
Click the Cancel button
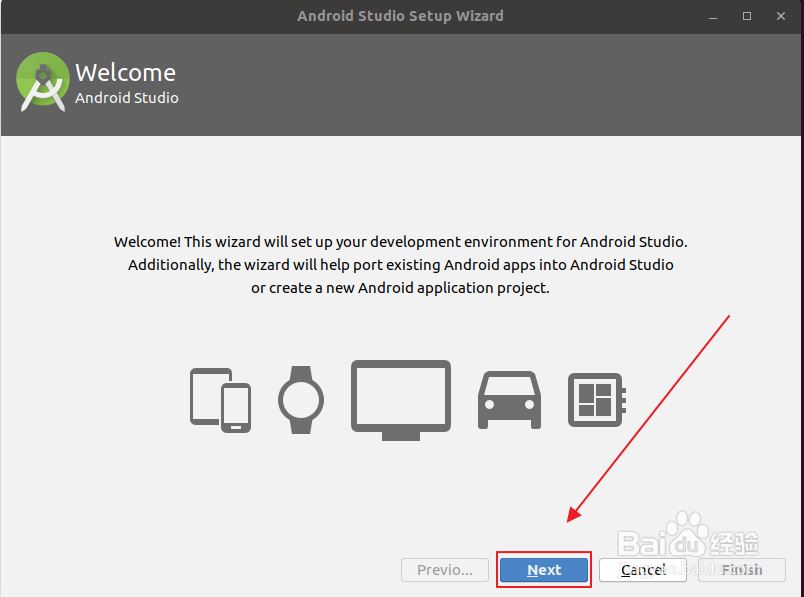(x=643, y=570)
